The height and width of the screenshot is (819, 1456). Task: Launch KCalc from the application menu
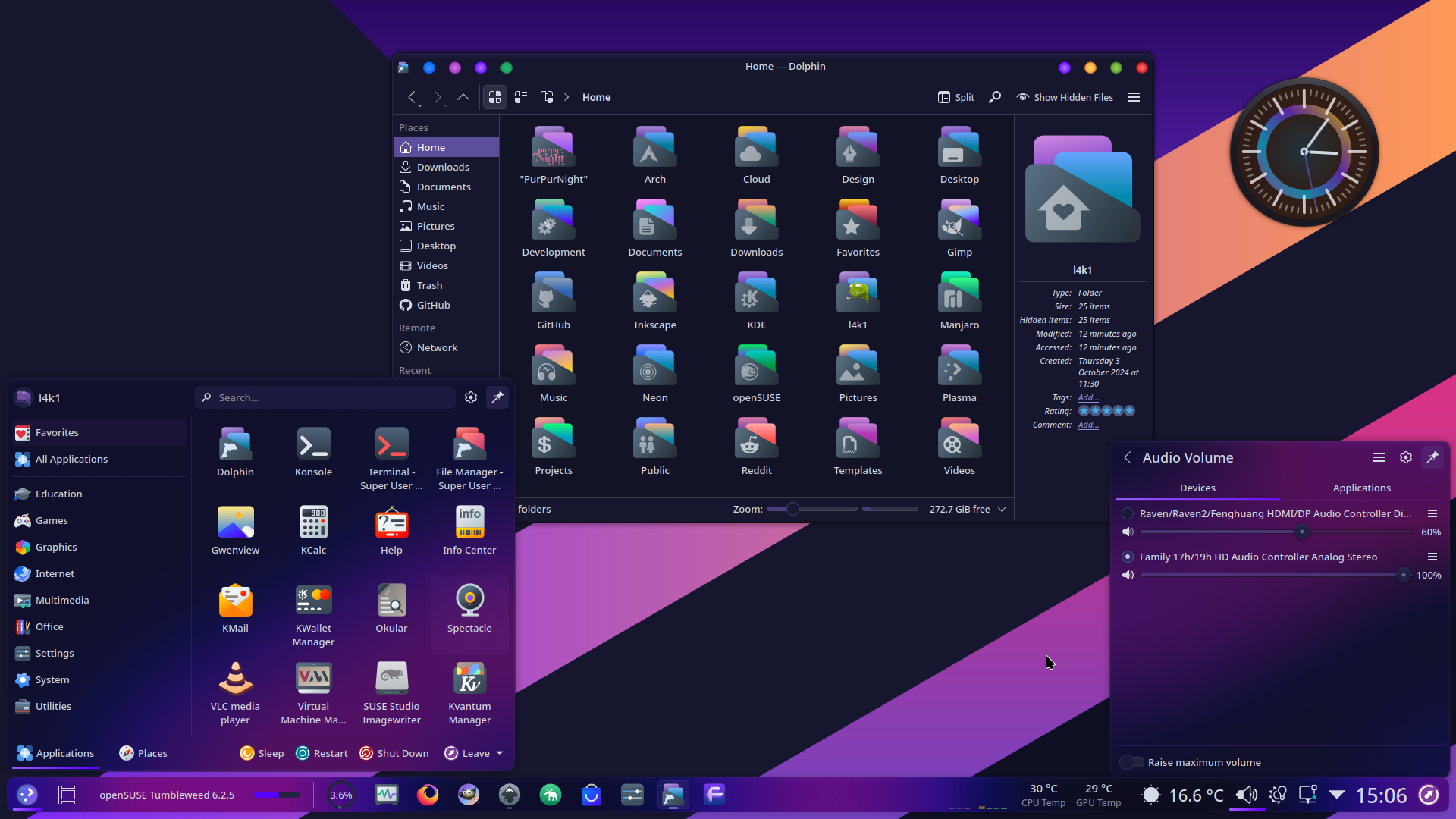pyautogui.click(x=313, y=530)
